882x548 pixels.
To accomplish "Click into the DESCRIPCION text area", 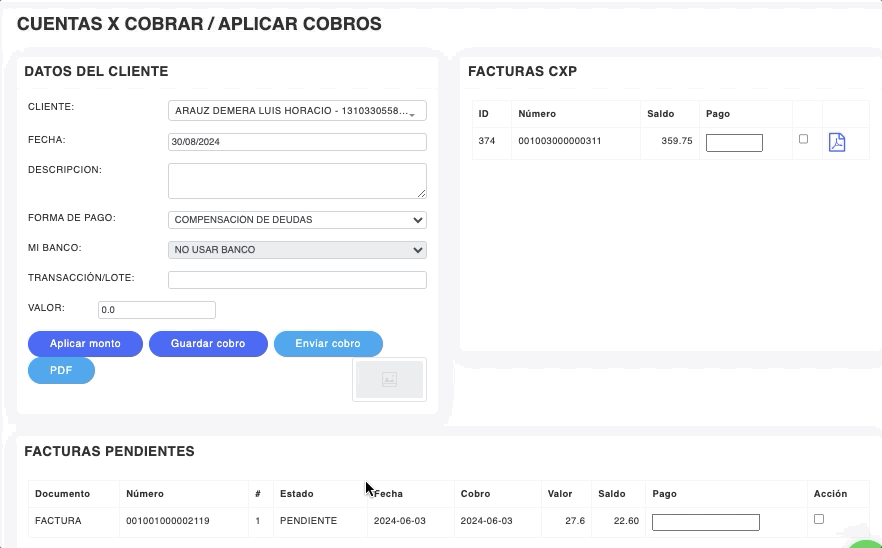I will point(297,181).
